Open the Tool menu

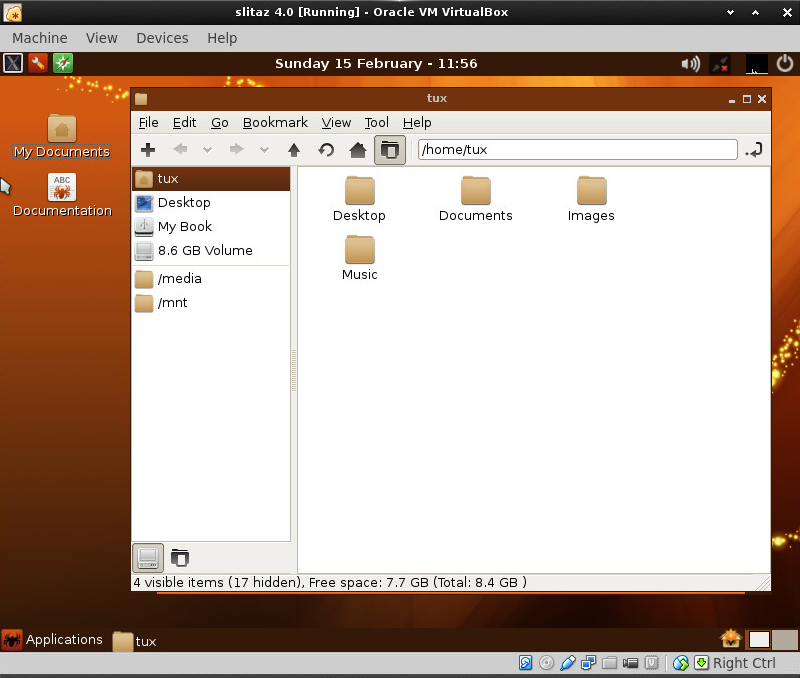click(376, 122)
